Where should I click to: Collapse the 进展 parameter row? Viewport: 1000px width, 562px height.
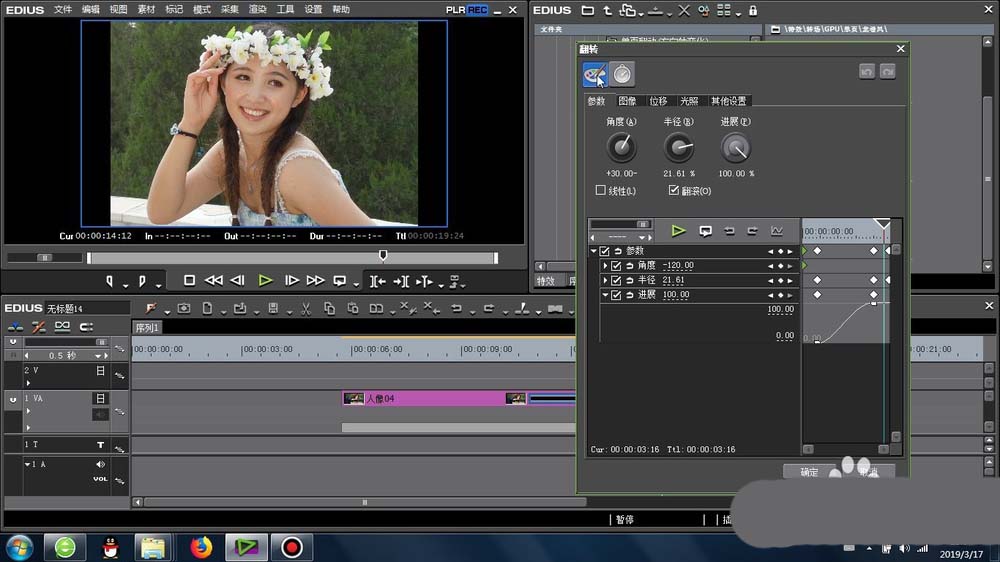pos(605,296)
